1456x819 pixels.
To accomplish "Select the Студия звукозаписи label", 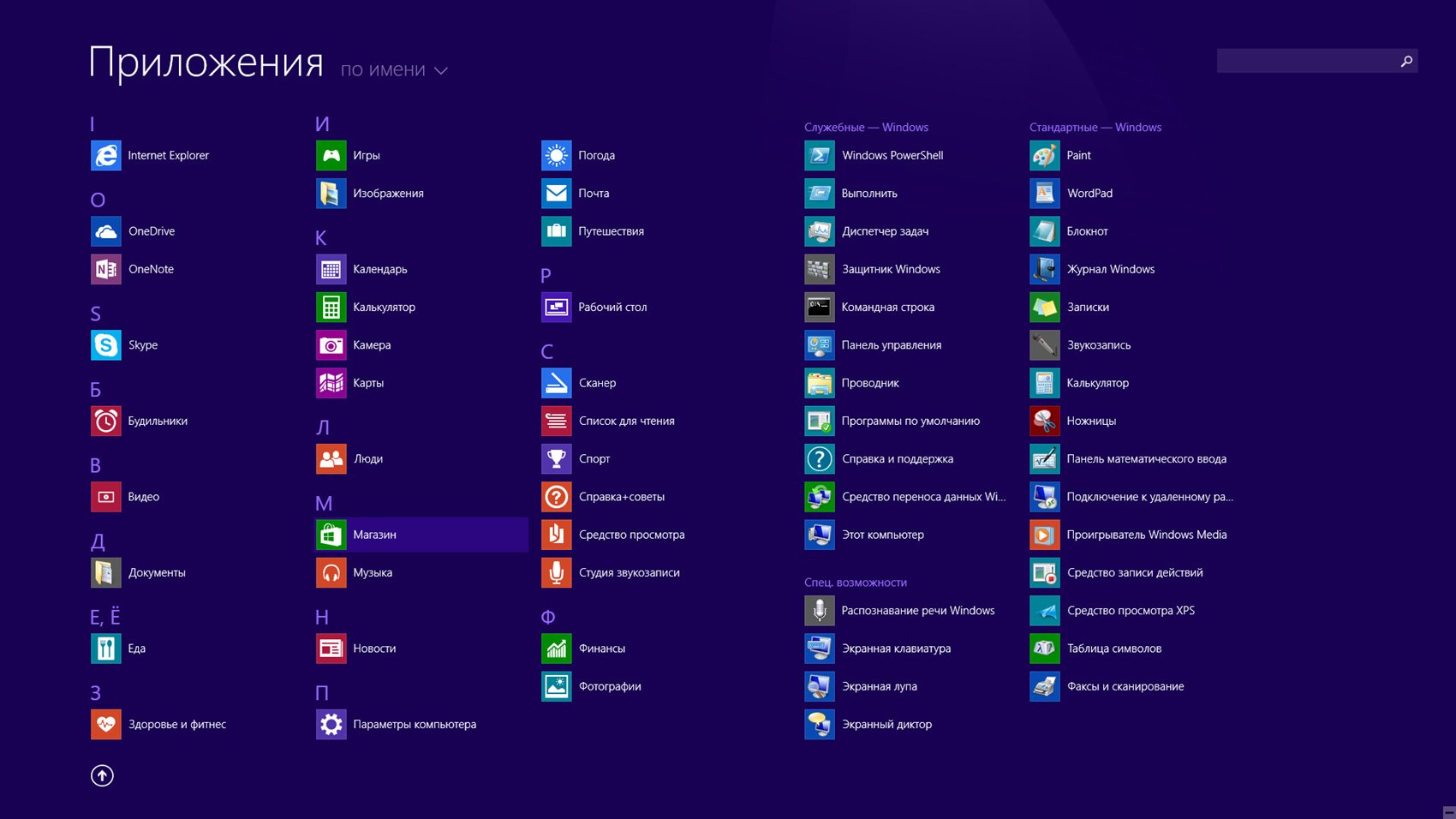I will coord(629,572).
